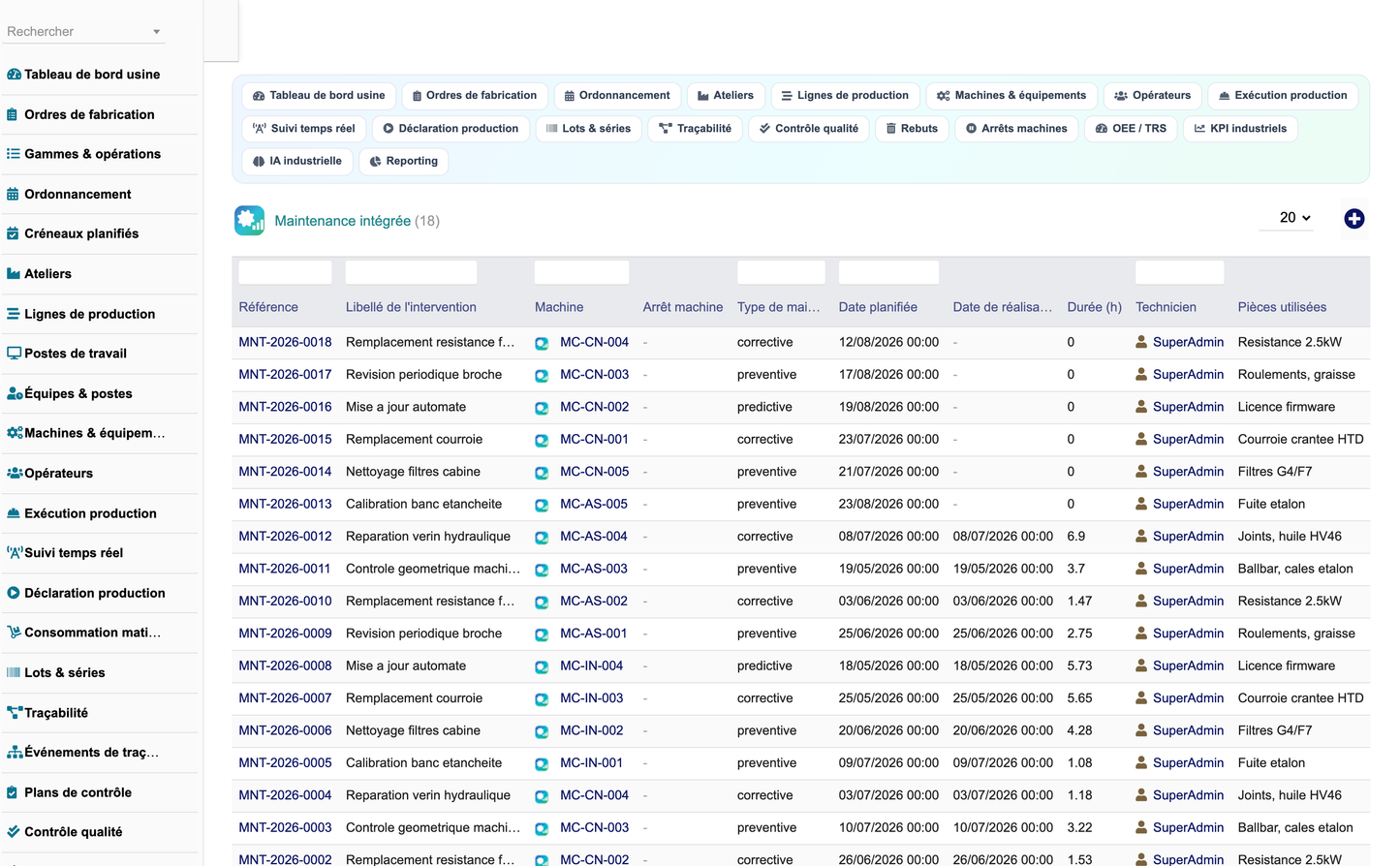
Task: Click the Référence column filter field
Action: click(285, 272)
